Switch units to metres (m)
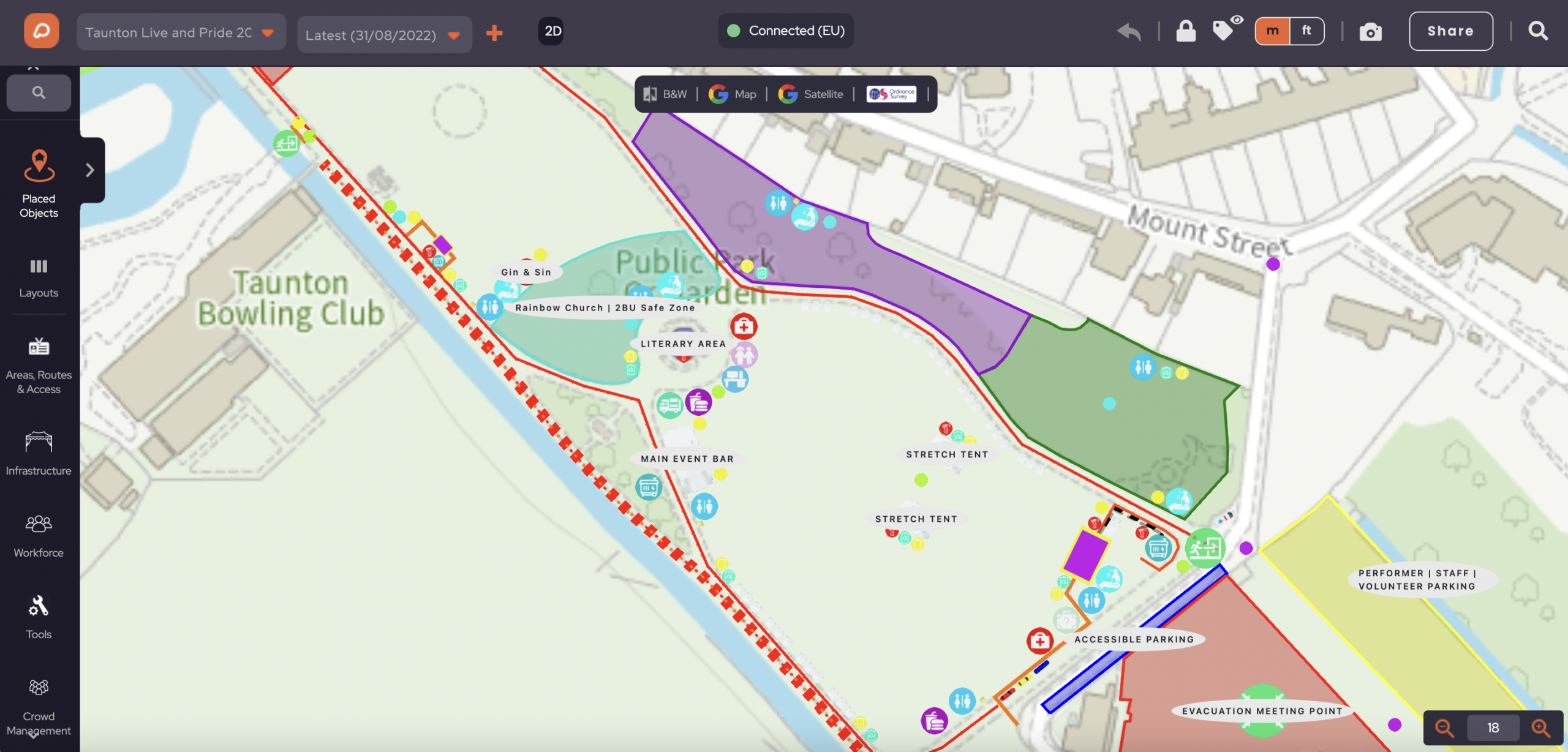1568x752 pixels. [x=1273, y=31]
